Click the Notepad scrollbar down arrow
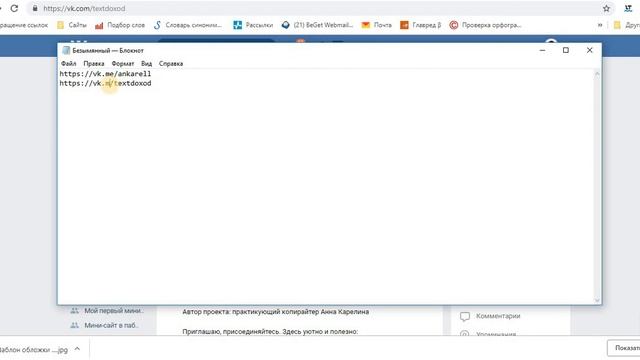This screenshot has width=640, height=360. tap(597, 300)
